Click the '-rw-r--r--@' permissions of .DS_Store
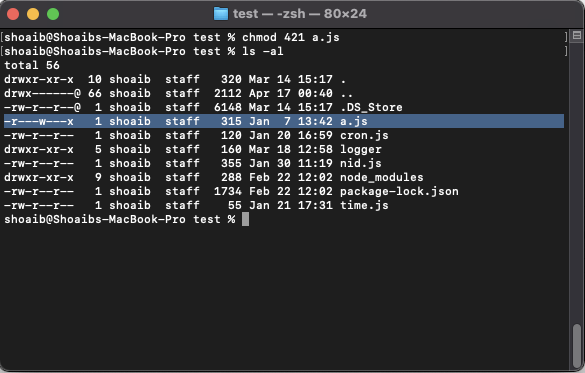Viewport: 585px width, 373px height. click(42, 107)
